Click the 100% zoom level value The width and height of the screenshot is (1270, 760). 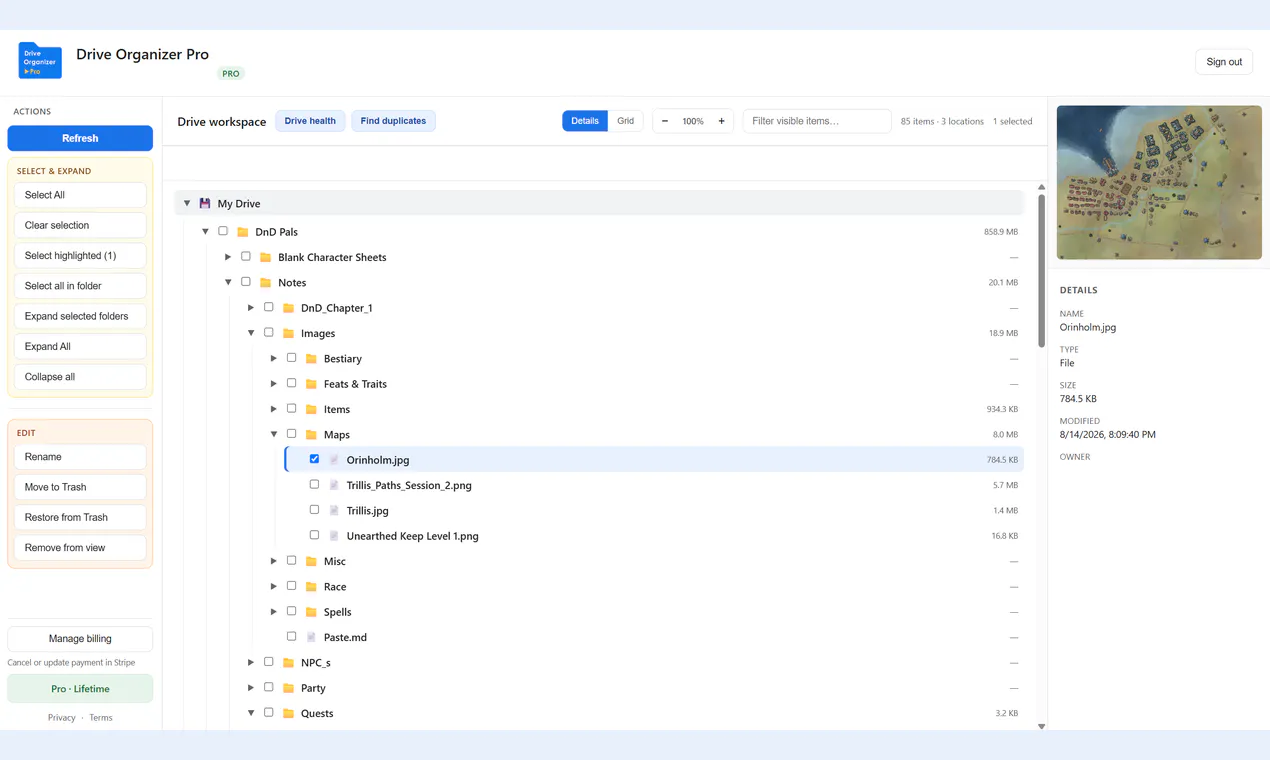click(x=693, y=121)
